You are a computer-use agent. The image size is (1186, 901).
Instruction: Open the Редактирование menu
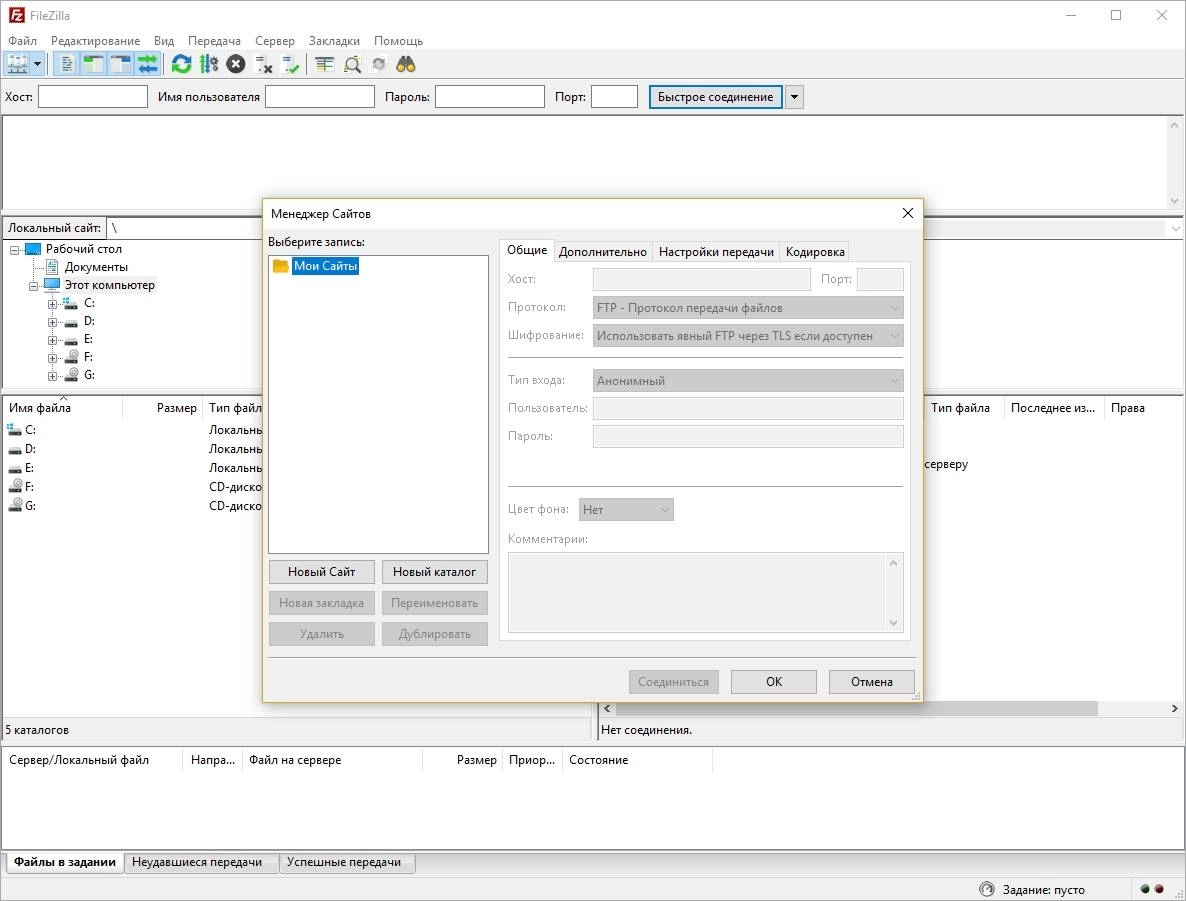pos(95,41)
